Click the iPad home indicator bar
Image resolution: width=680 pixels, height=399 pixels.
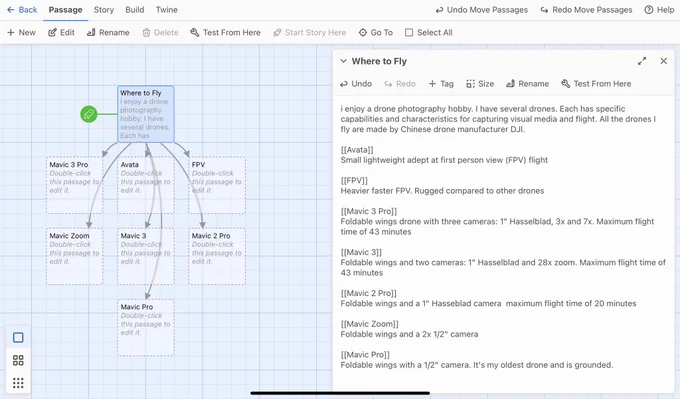click(x=340, y=393)
